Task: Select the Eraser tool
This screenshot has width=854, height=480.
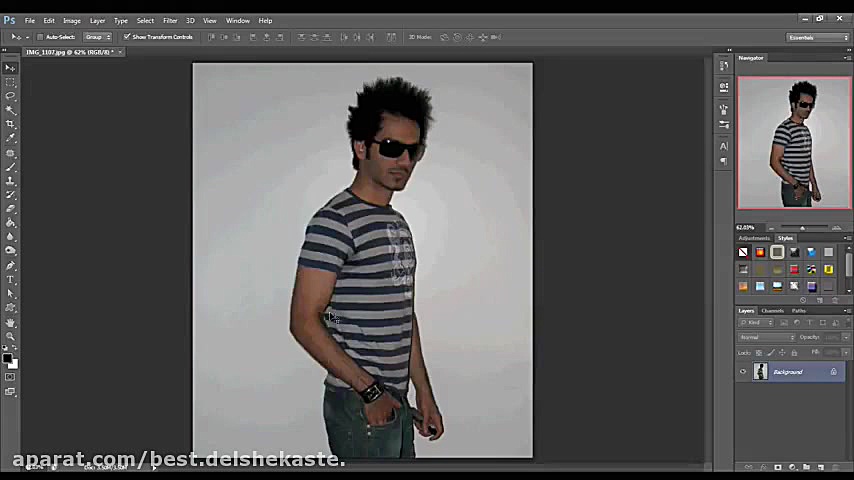Action: pyautogui.click(x=10, y=209)
